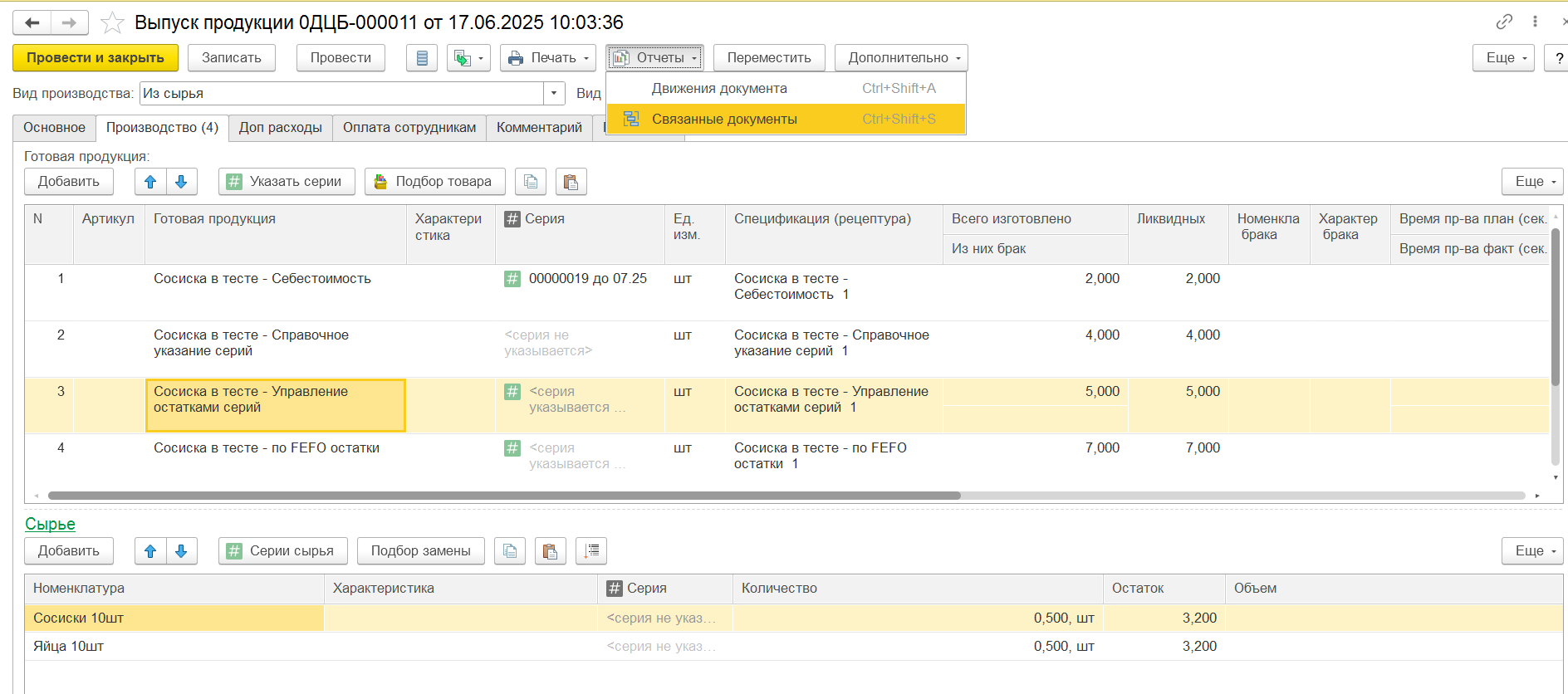1568x694 pixels.
Task: Add document to favorites with star
Action: pos(112,22)
